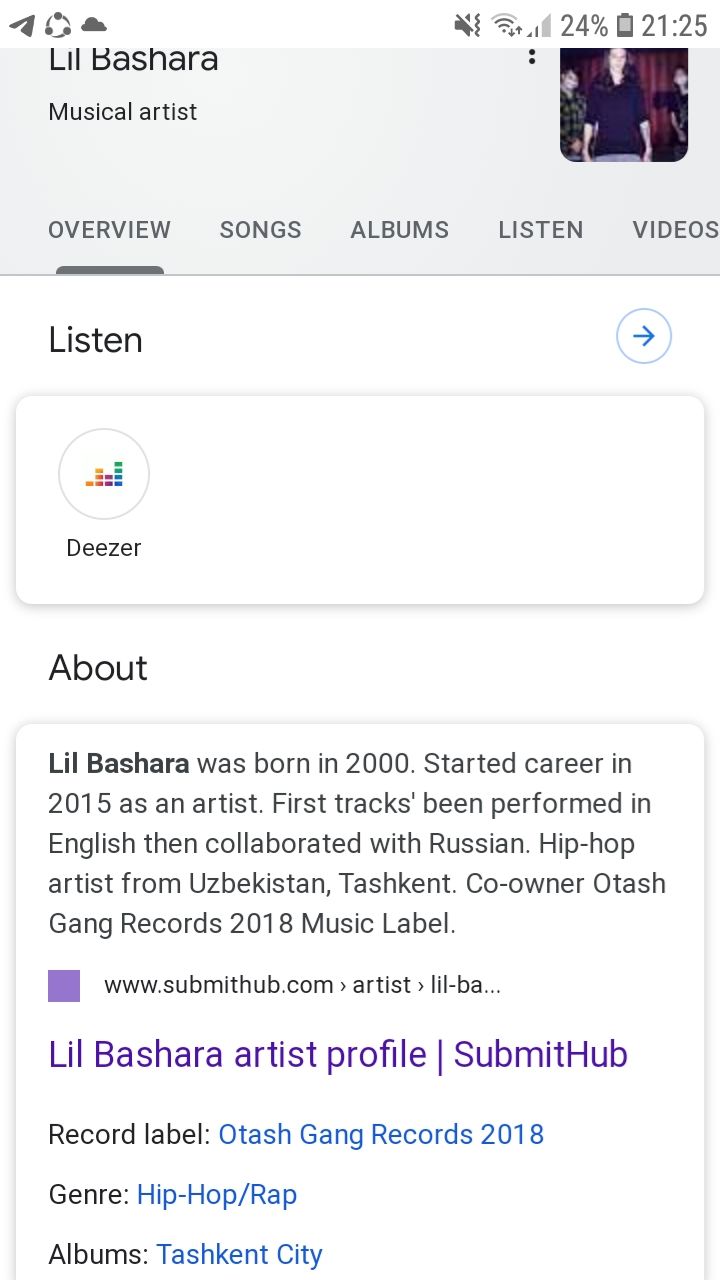Open the Tashkent City album link
Viewport: 720px width, 1280px height.
(240, 1254)
